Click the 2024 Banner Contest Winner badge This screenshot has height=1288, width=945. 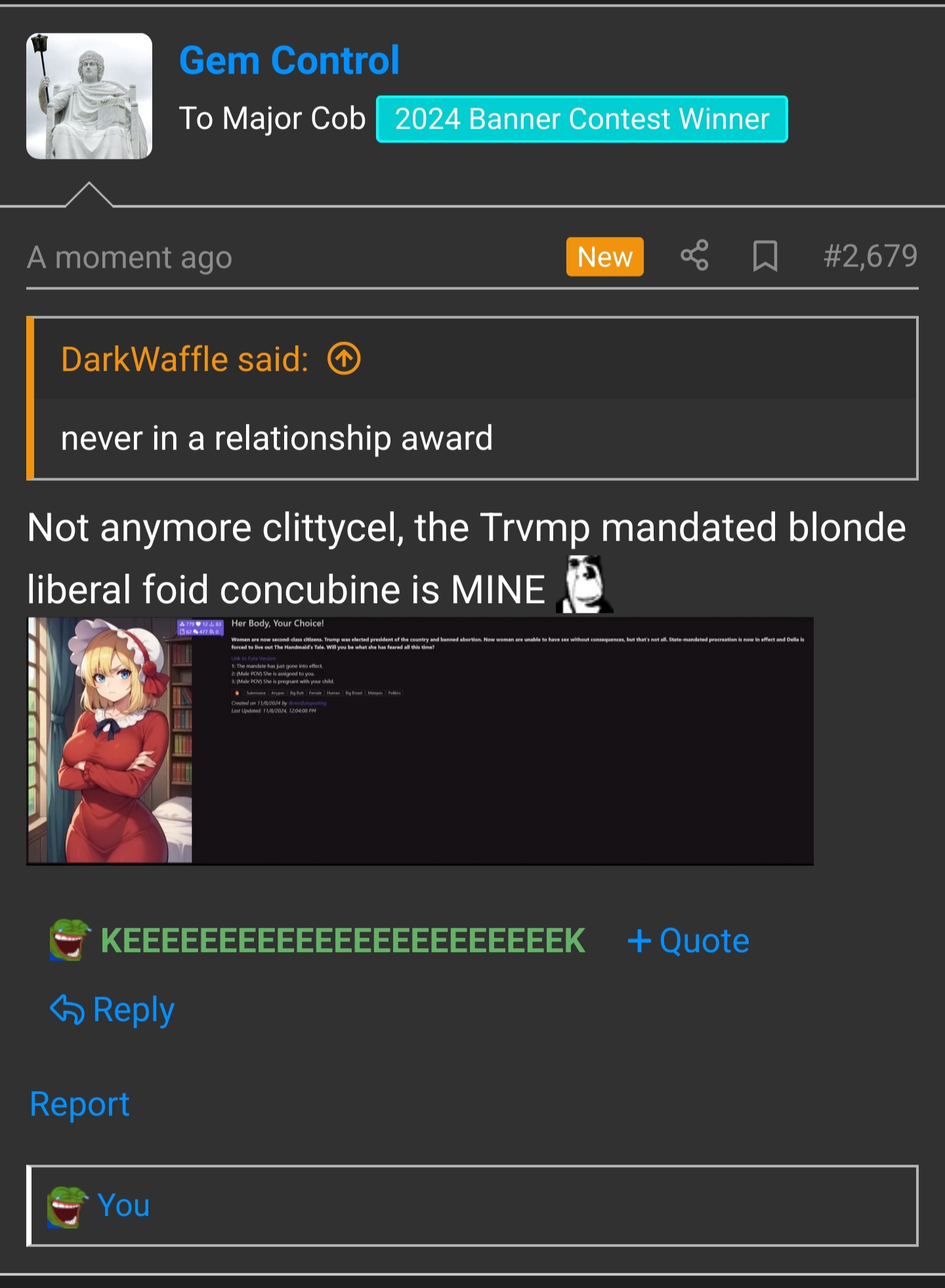tap(581, 119)
